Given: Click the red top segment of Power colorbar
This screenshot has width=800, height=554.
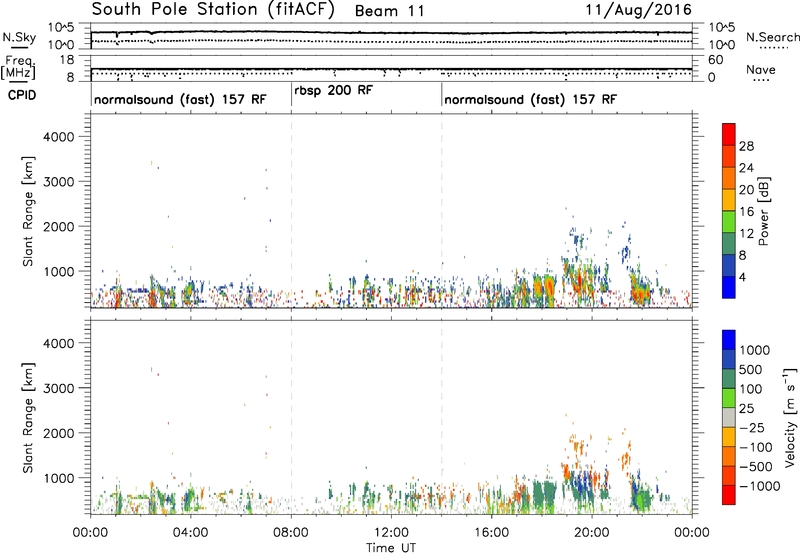Looking at the screenshot, I should point(729,134).
